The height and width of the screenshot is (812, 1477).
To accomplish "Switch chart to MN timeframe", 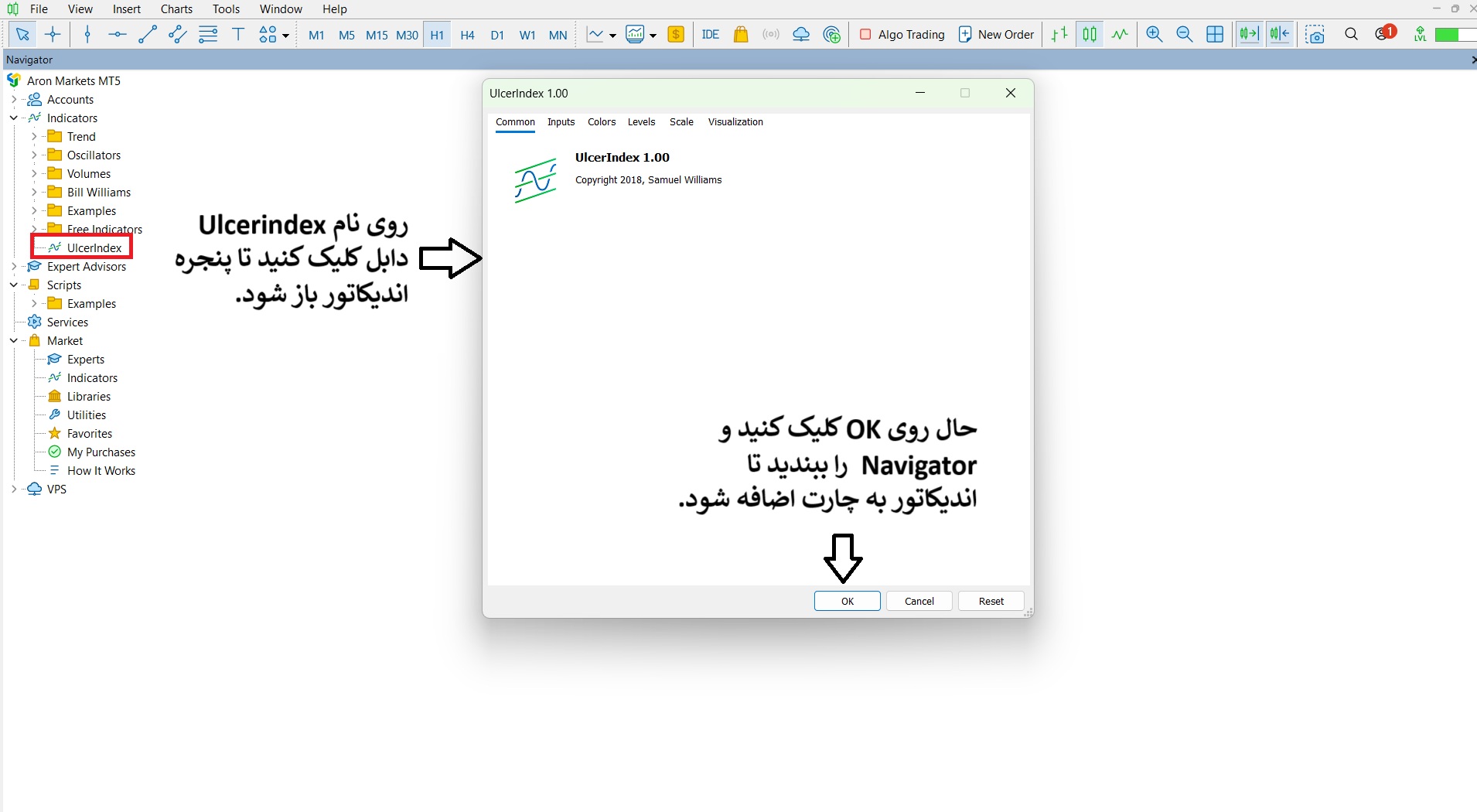I will point(558,35).
